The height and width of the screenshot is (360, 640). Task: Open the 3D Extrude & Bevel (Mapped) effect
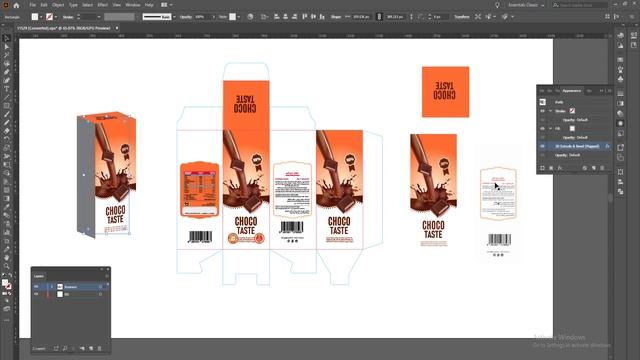[x=577, y=146]
